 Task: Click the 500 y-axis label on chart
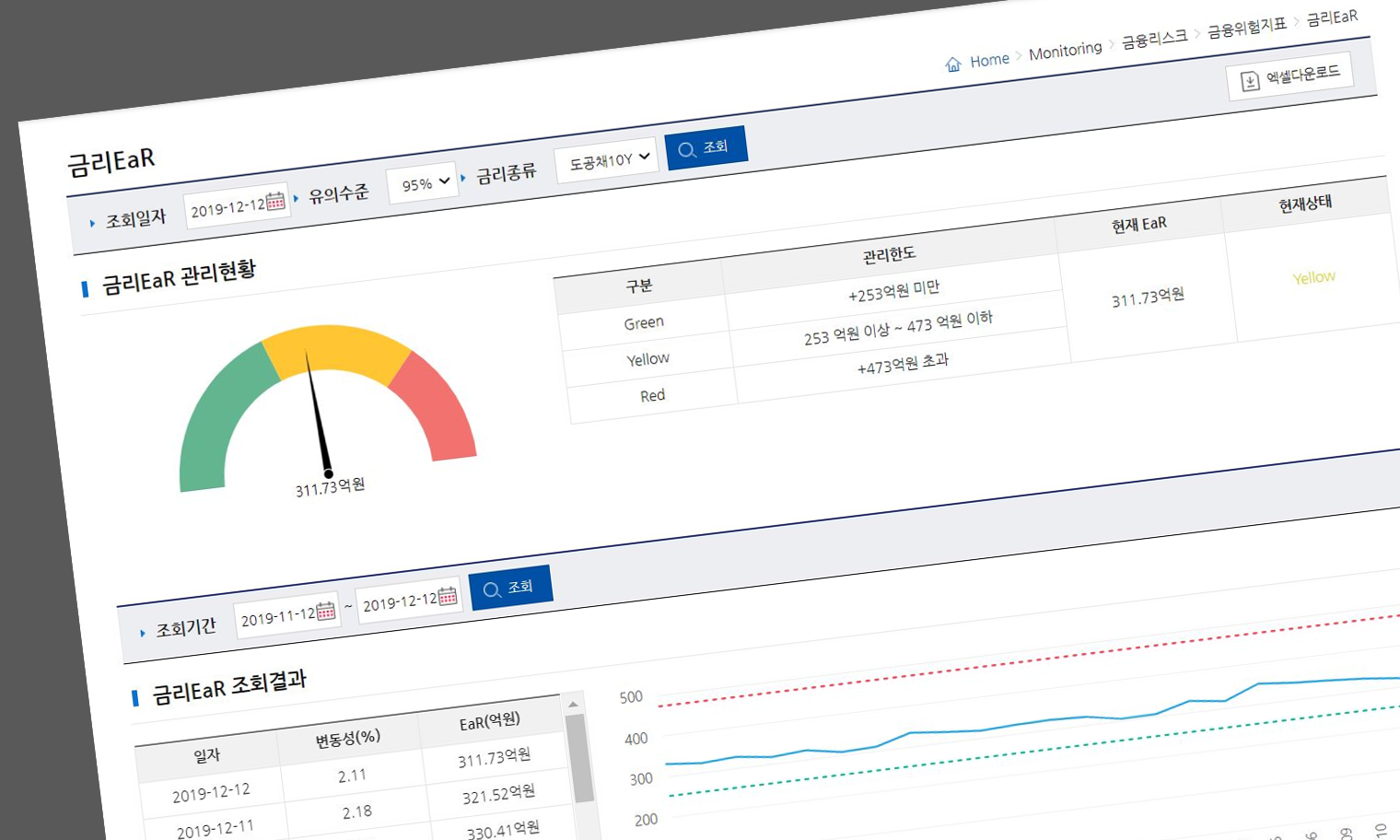pyautogui.click(x=631, y=697)
